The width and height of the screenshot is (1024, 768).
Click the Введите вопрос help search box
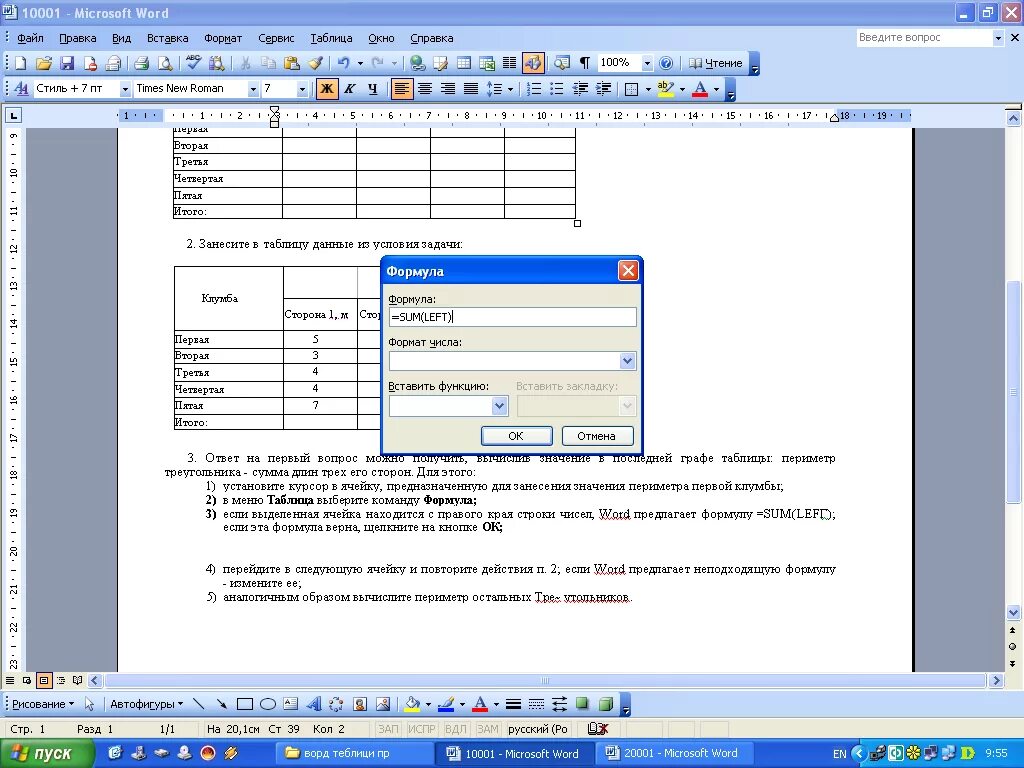924,38
